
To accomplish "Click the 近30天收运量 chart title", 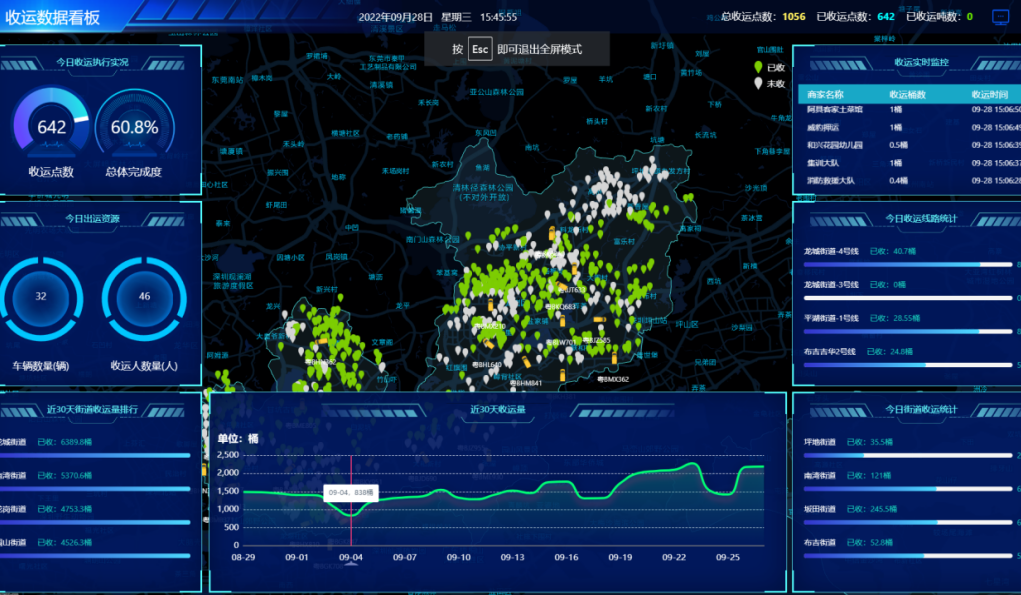I will tap(497, 409).
